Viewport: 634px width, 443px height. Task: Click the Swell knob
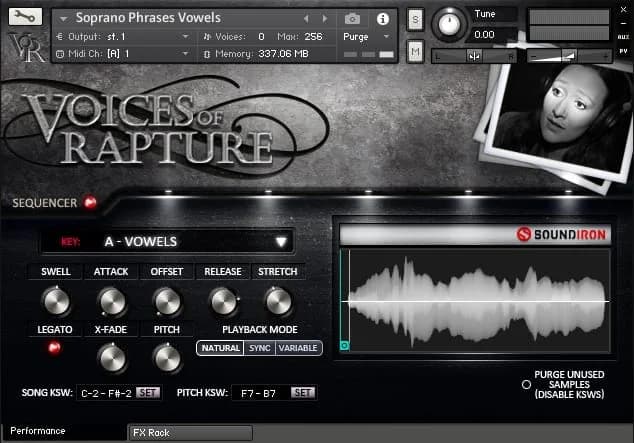pyautogui.click(x=56, y=302)
